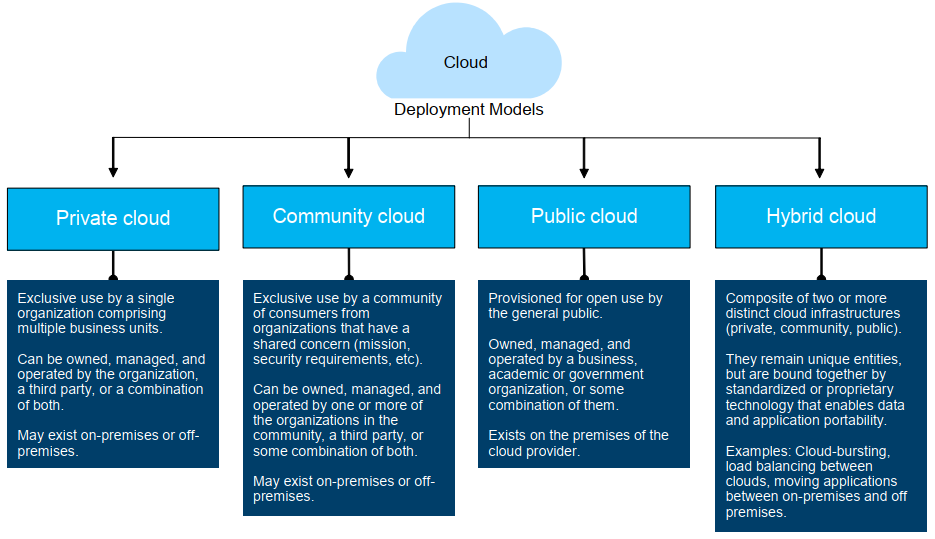Click text 'Exclusive use by a single organization'
The image size is (935, 539).
click(96, 306)
